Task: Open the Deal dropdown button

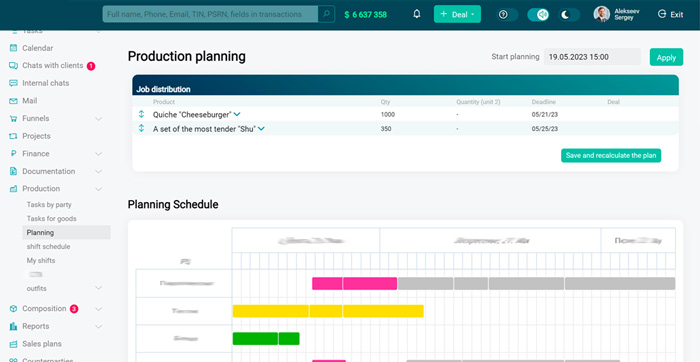Action: point(457,14)
